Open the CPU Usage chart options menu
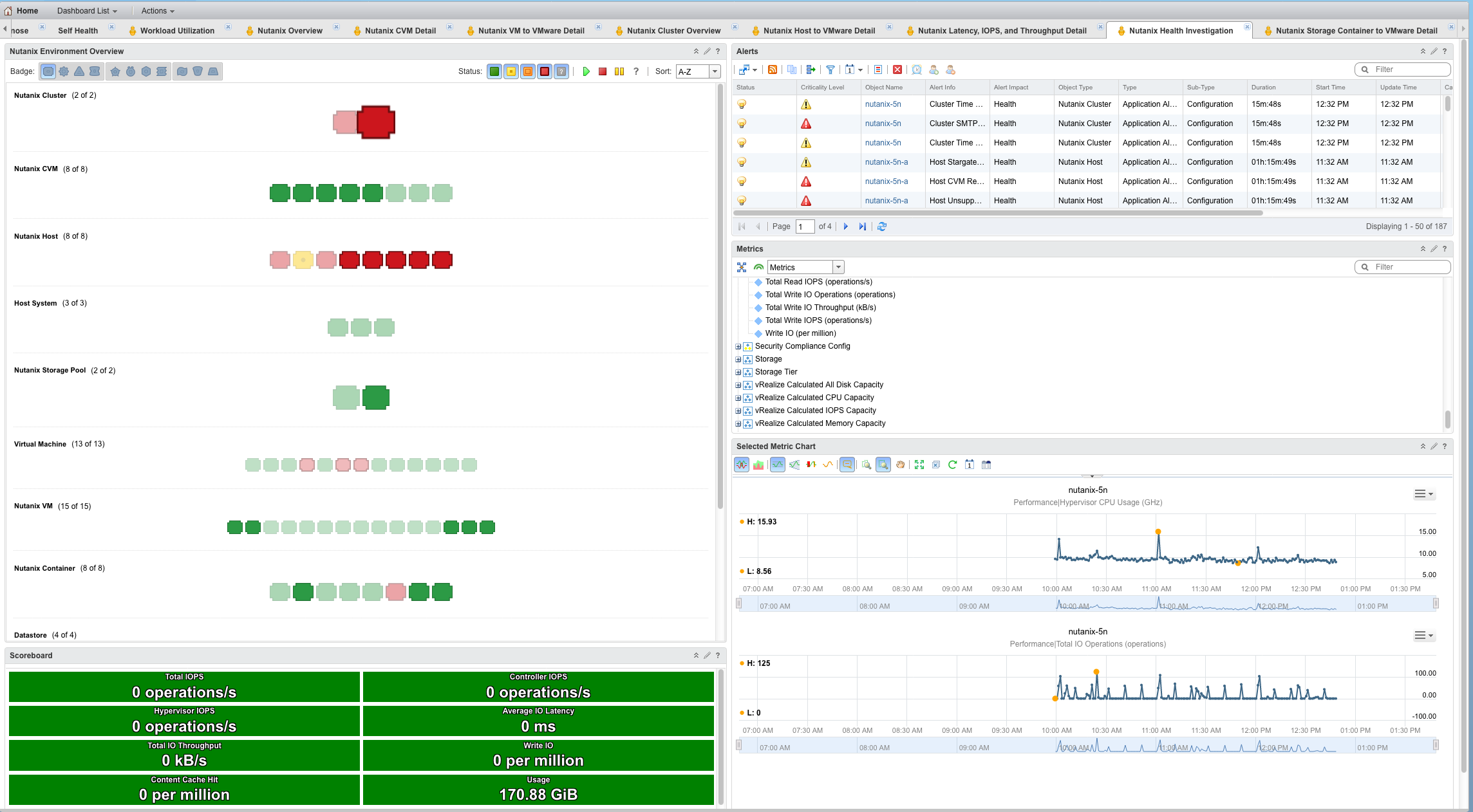This screenshot has width=1473, height=812. click(x=1423, y=494)
